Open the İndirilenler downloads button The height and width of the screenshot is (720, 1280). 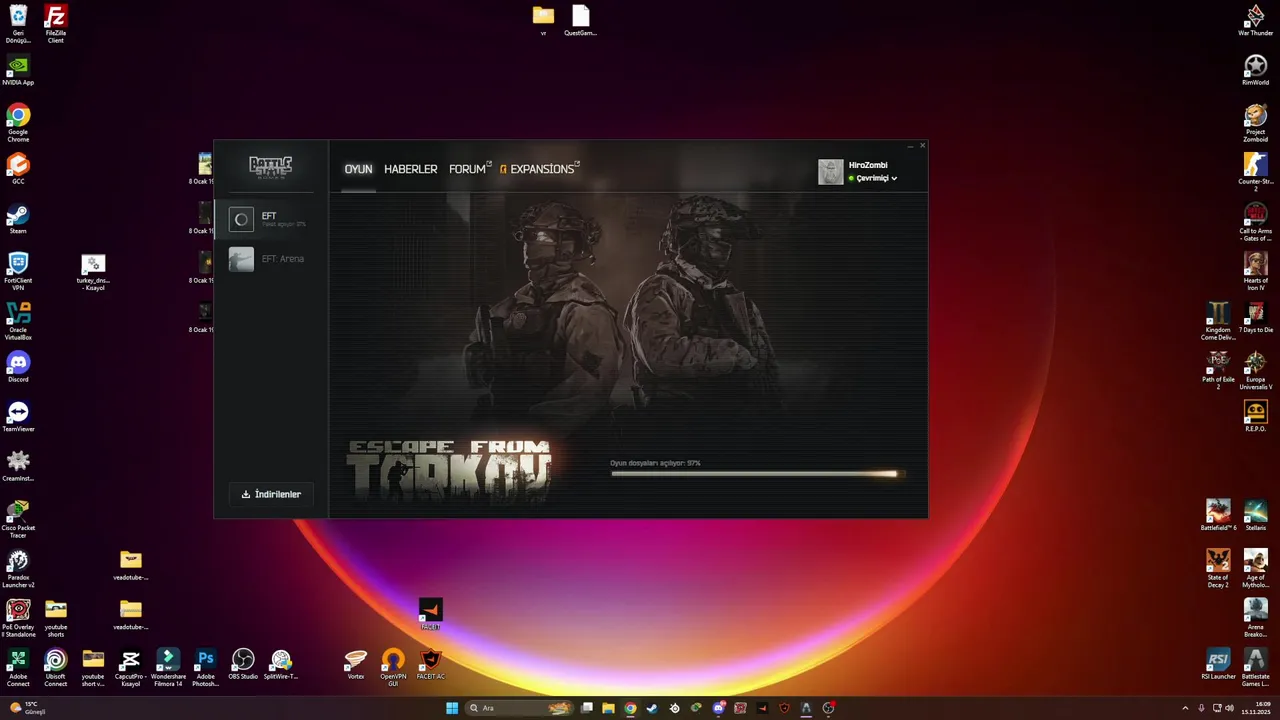tap(271, 494)
